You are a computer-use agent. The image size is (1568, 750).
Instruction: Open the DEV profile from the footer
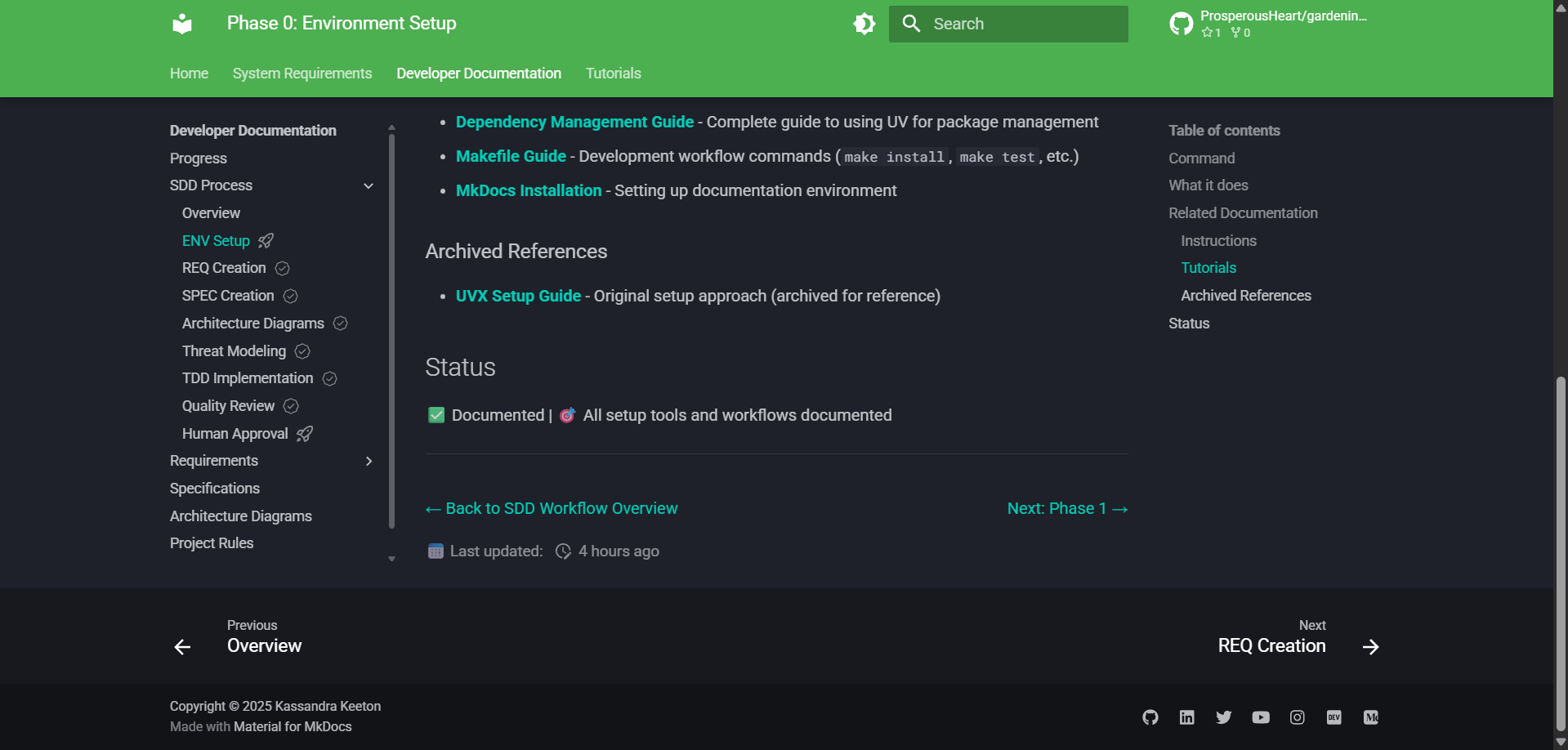(1333, 717)
